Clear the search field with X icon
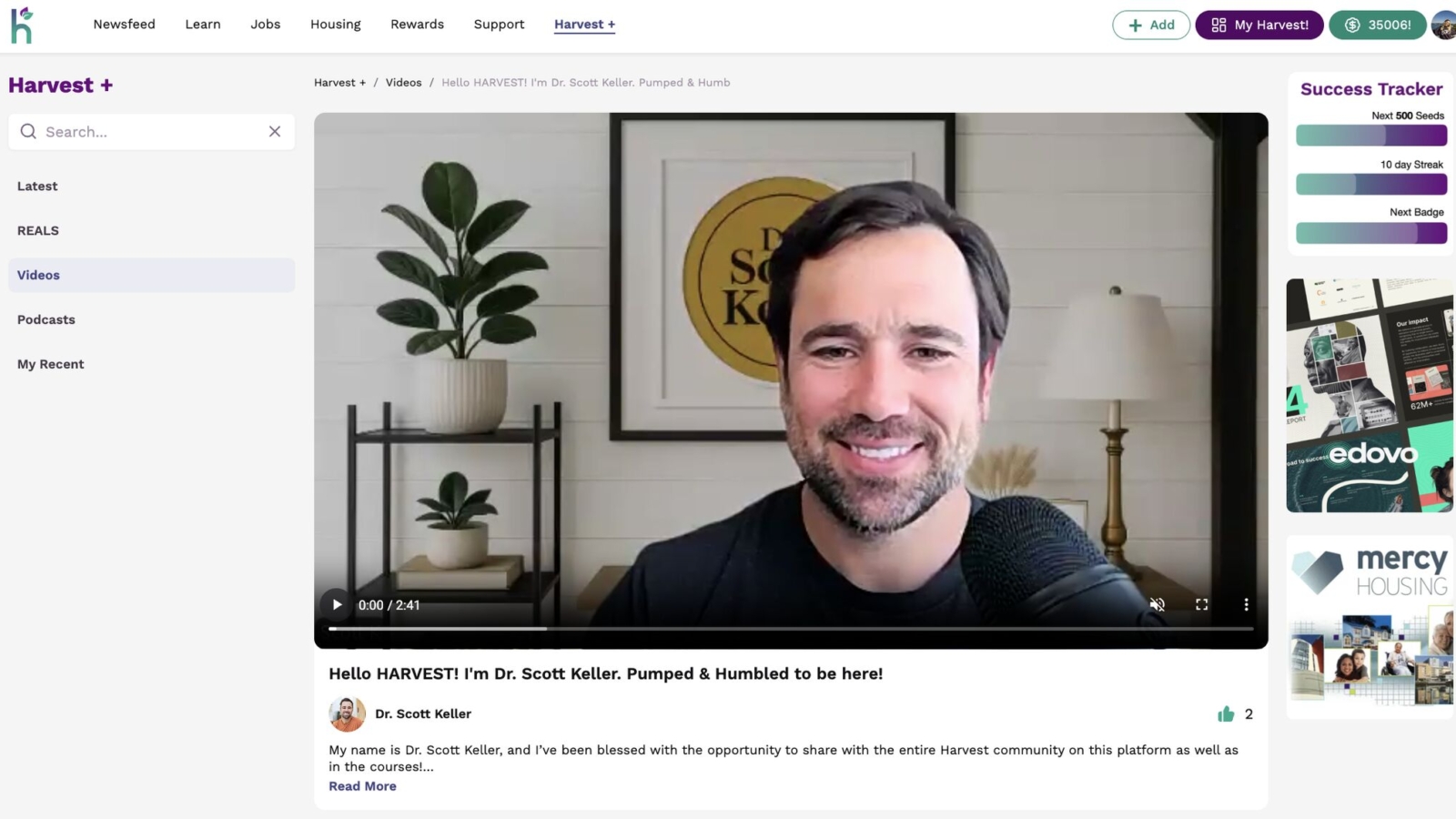The height and width of the screenshot is (819, 1456). click(x=275, y=132)
